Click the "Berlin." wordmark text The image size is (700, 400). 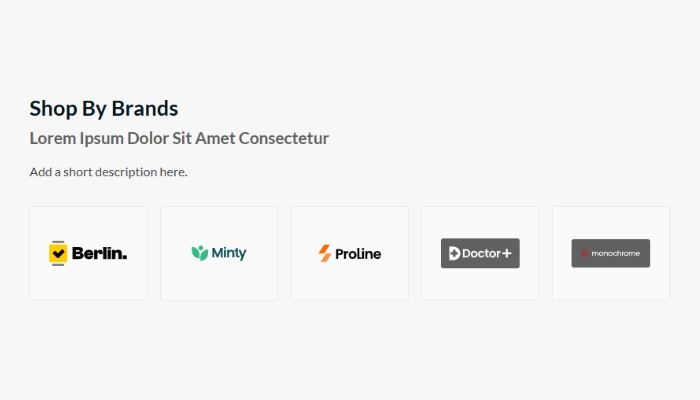click(x=99, y=253)
